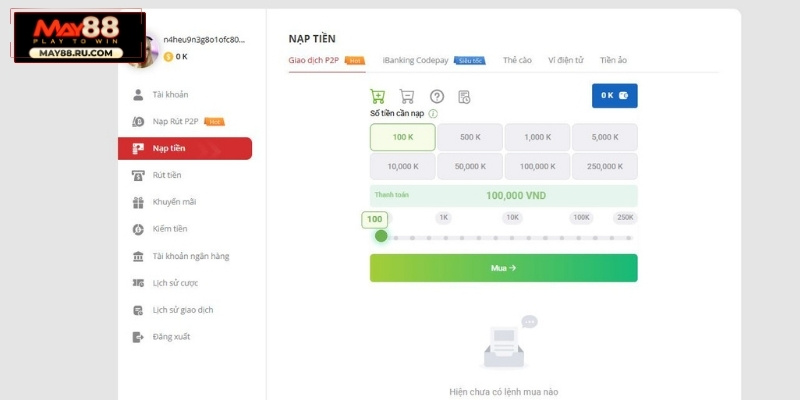
Task: Click the Tài khoản person icon
Action: click(138, 94)
